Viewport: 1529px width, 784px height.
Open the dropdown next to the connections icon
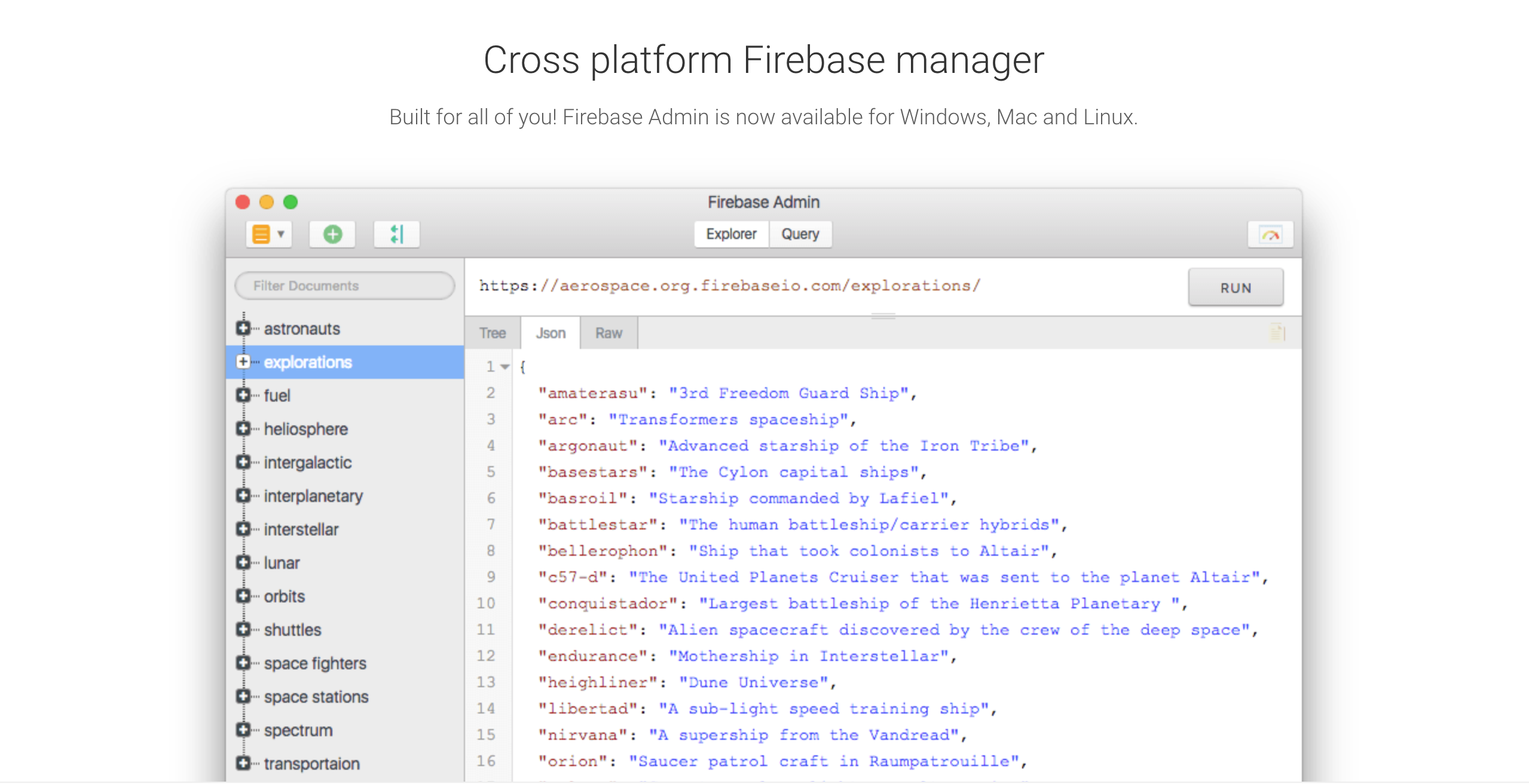coord(281,234)
